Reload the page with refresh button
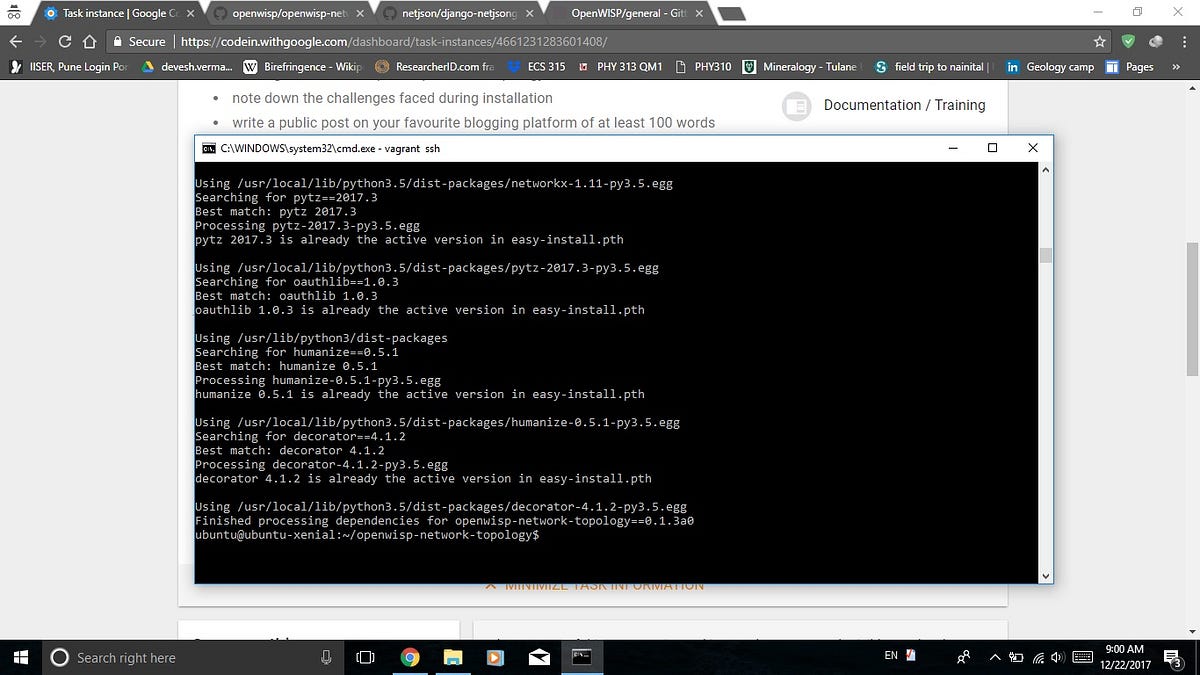 [x=63, y=43]
